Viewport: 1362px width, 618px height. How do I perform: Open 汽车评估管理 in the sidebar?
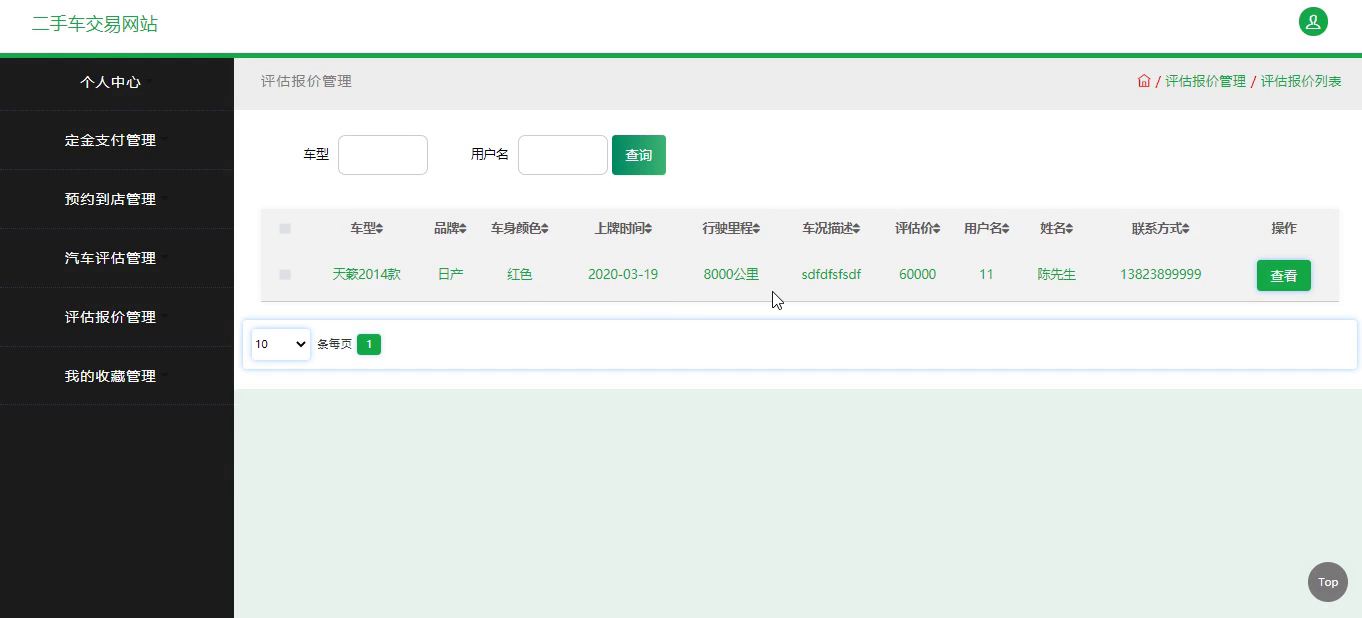111,258
